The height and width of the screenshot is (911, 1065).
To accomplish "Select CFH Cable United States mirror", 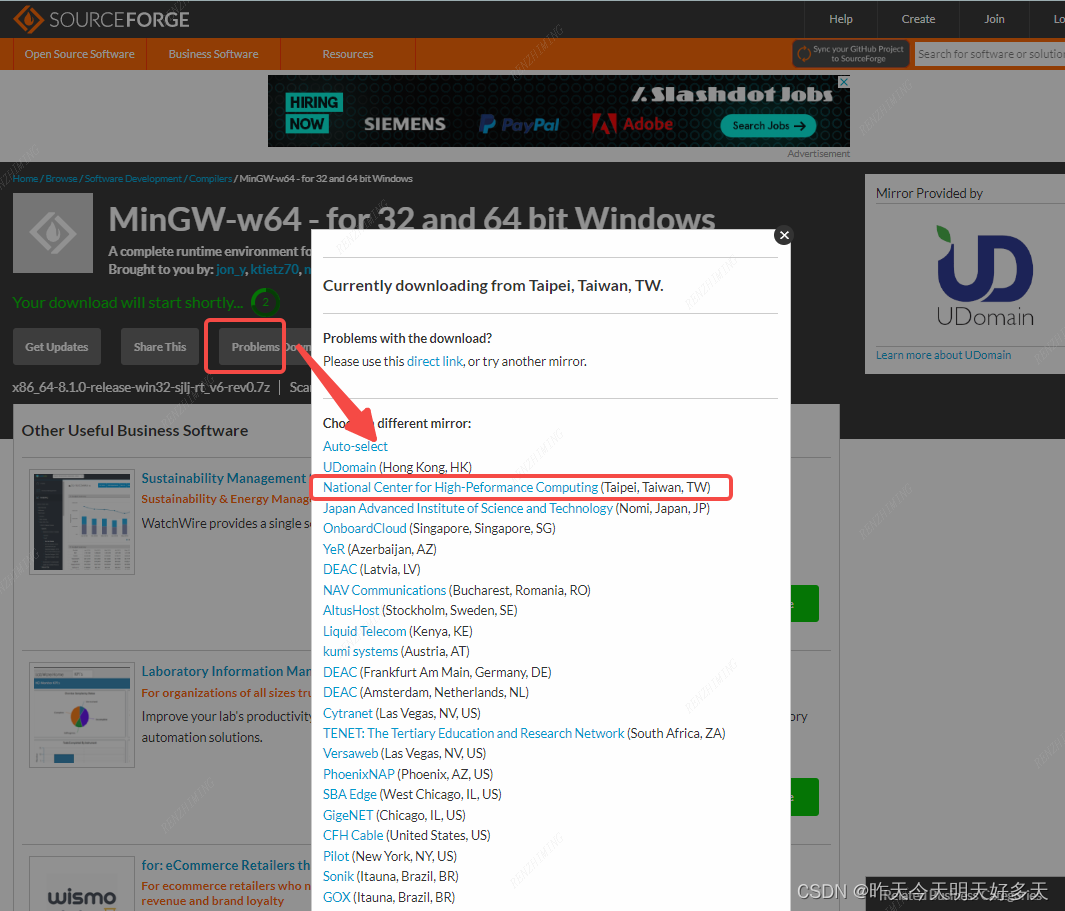I will (x=353, y=835).
